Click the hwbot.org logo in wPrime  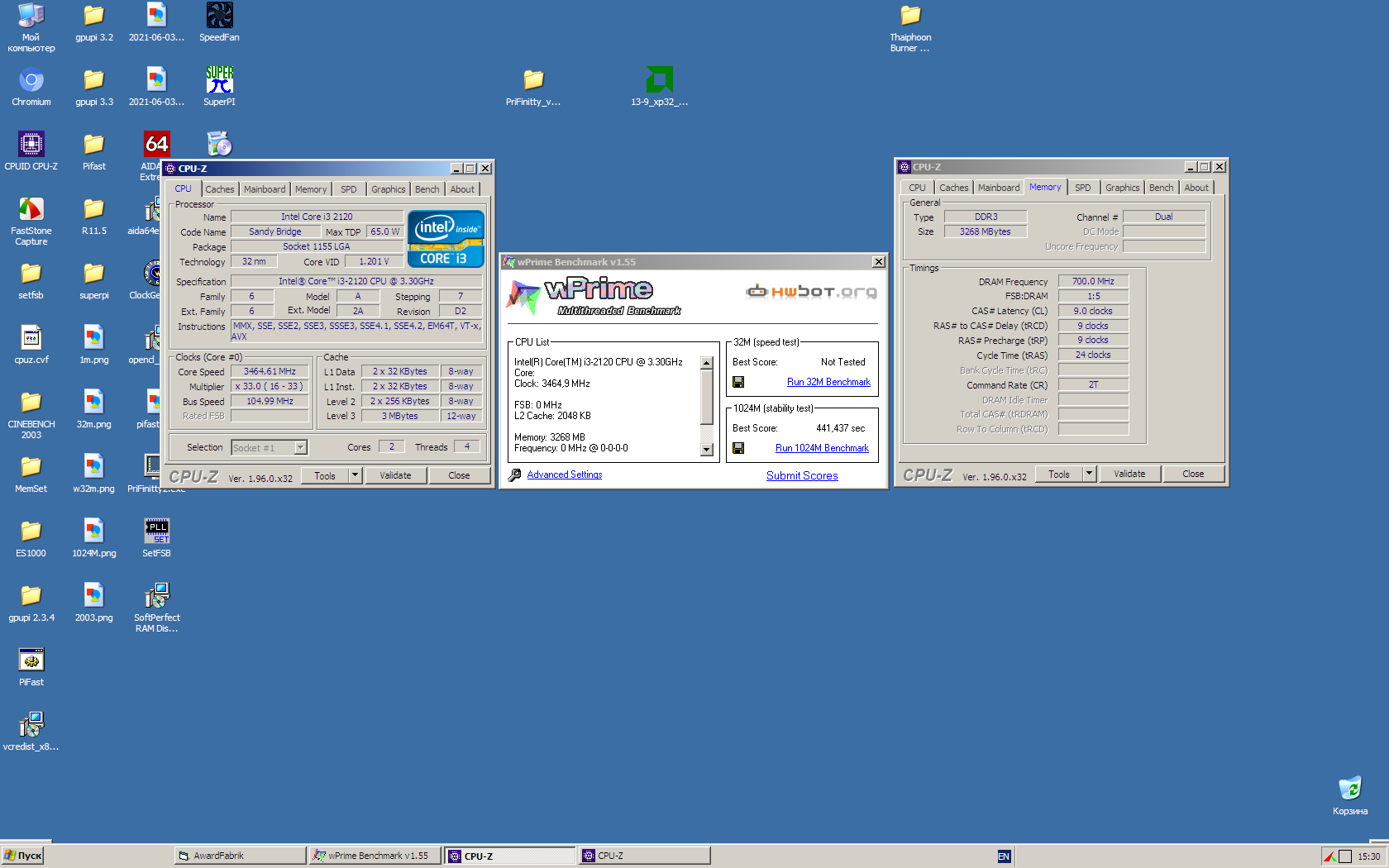(811, 291)
